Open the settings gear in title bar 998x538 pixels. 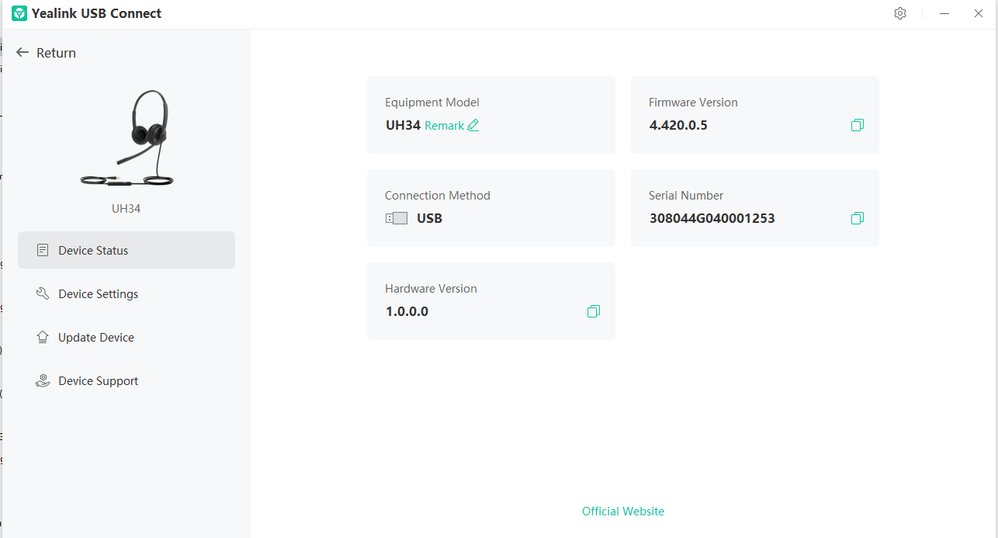point(900,14)
